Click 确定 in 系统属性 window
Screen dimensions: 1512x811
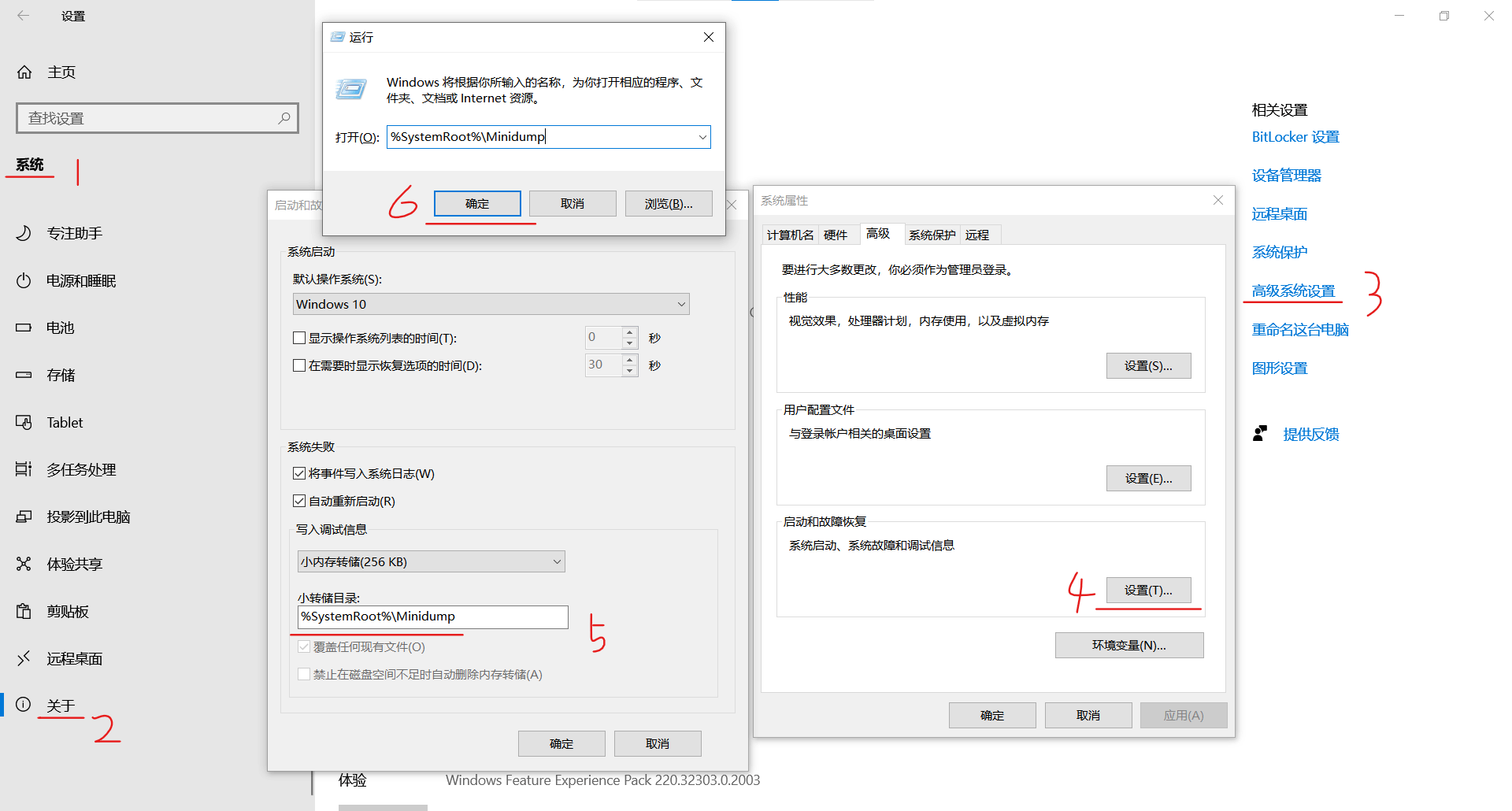(992, 715)
